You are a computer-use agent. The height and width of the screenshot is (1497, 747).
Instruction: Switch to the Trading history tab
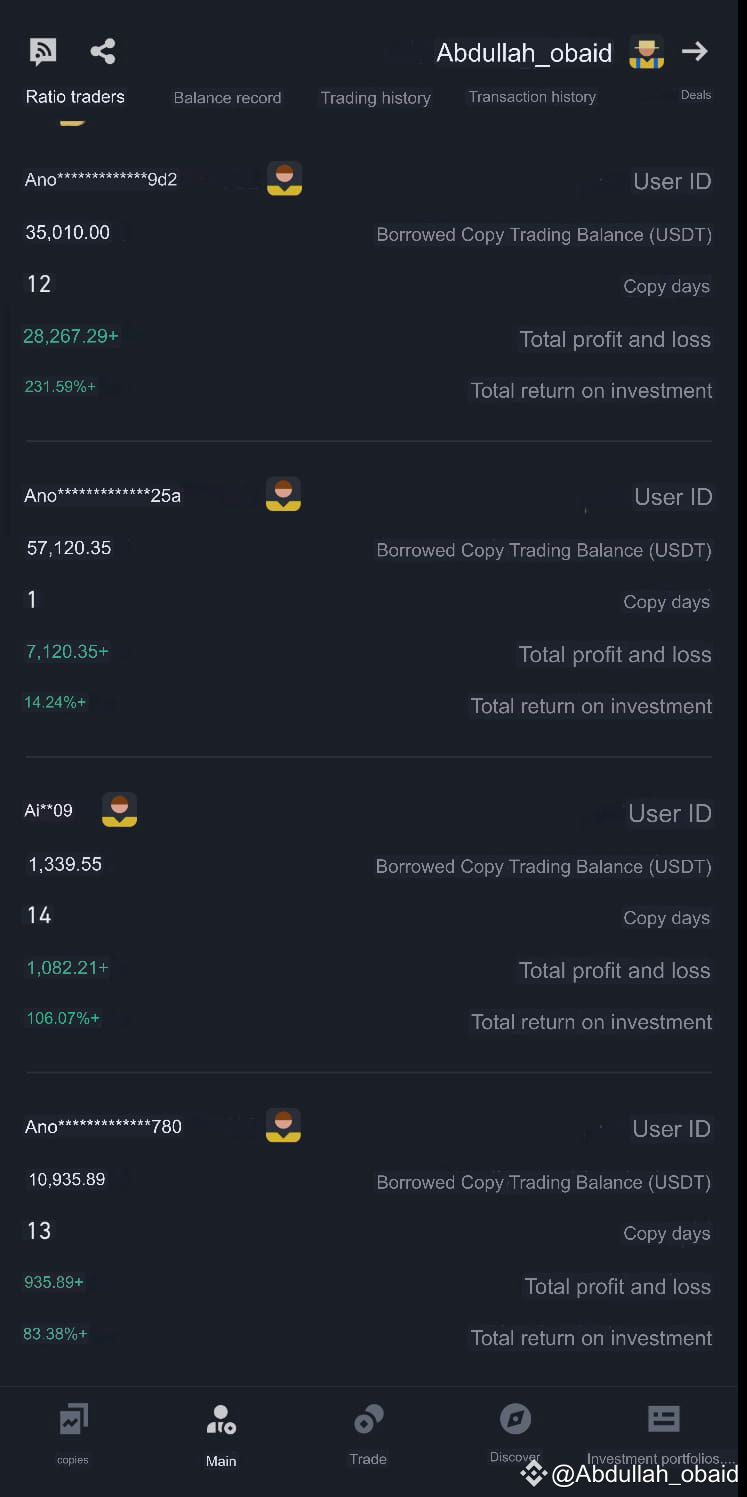376,98
